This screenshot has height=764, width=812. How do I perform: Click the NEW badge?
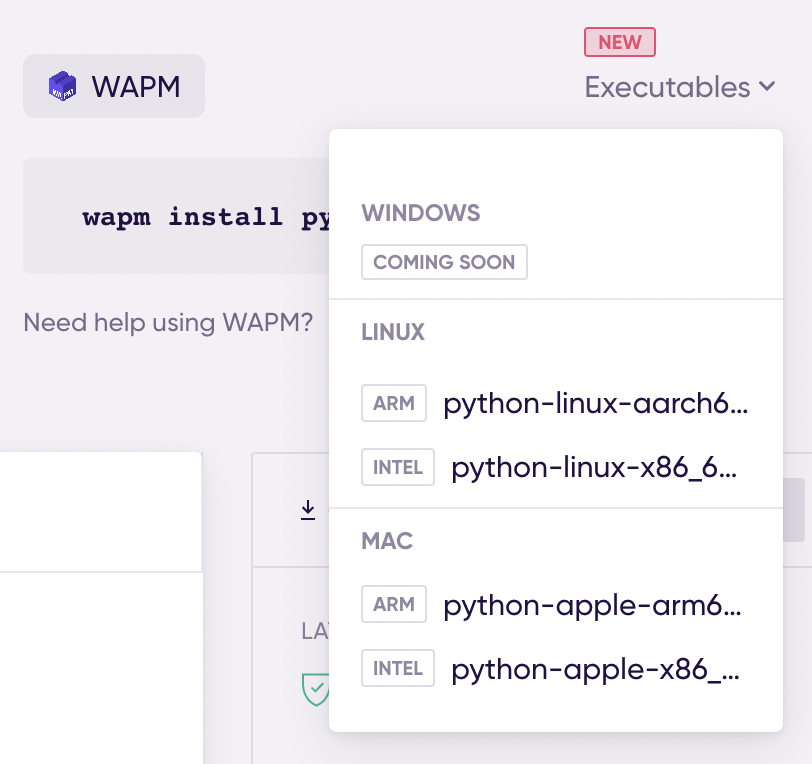tap(619, 42)
